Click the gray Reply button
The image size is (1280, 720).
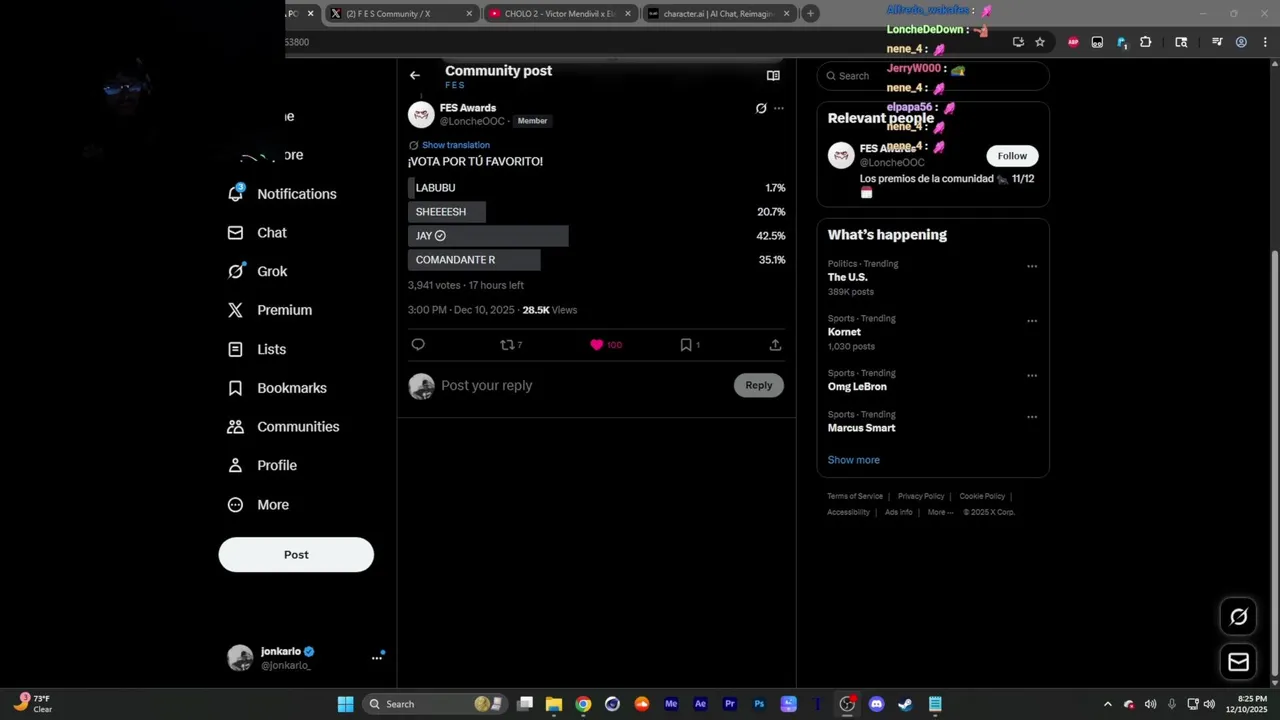pyautogui.click(x=759, y=385)
